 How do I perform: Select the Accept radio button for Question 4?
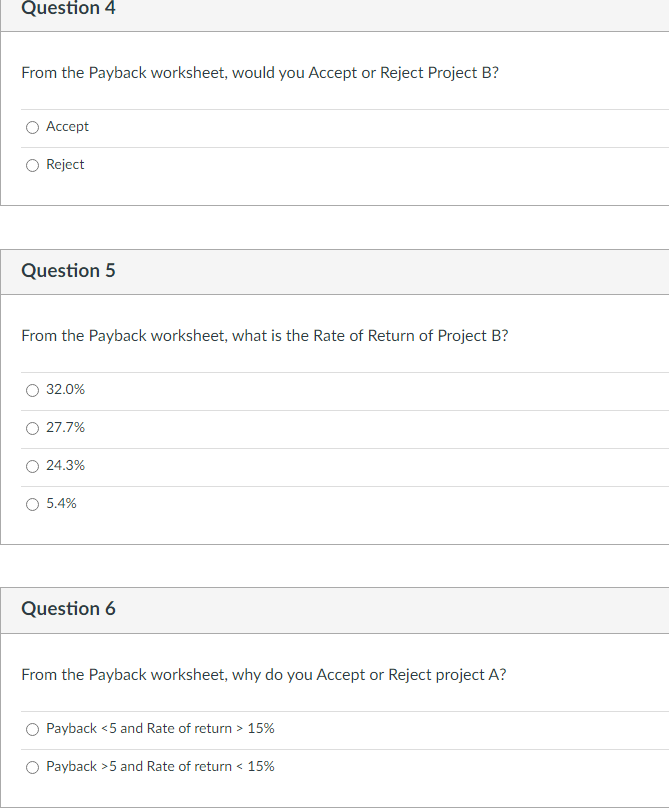click(x=32, y=126)
